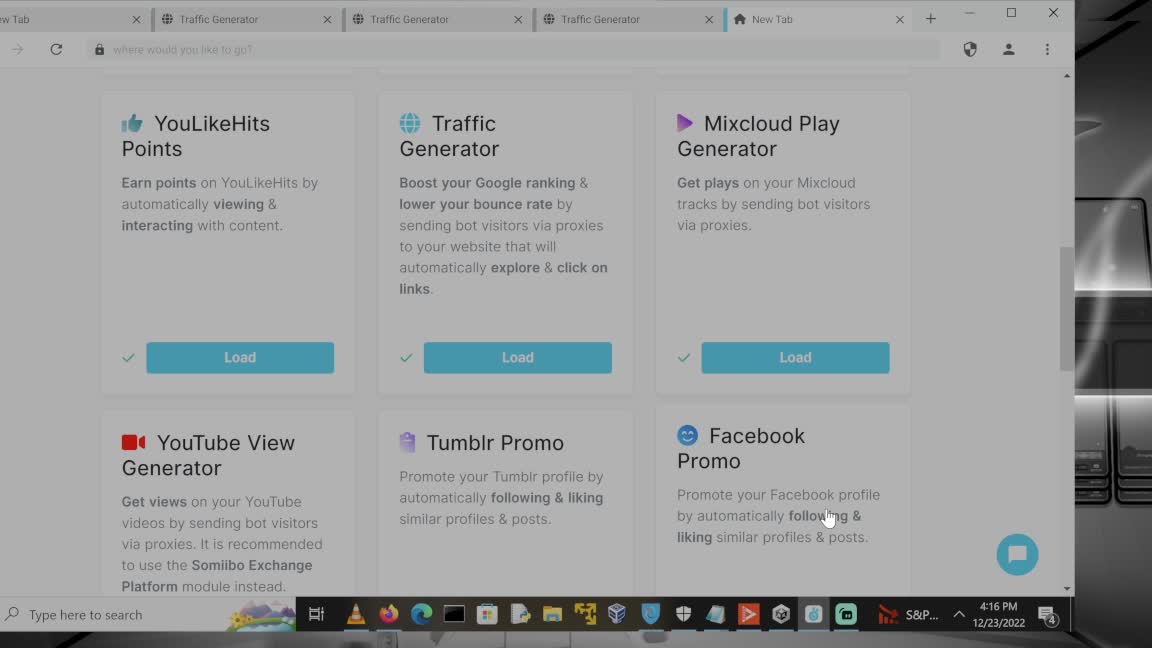Viewport: 1152px width, 648px height.
Task: Load the Mixcloud Play Generator module
Action: 795,357
